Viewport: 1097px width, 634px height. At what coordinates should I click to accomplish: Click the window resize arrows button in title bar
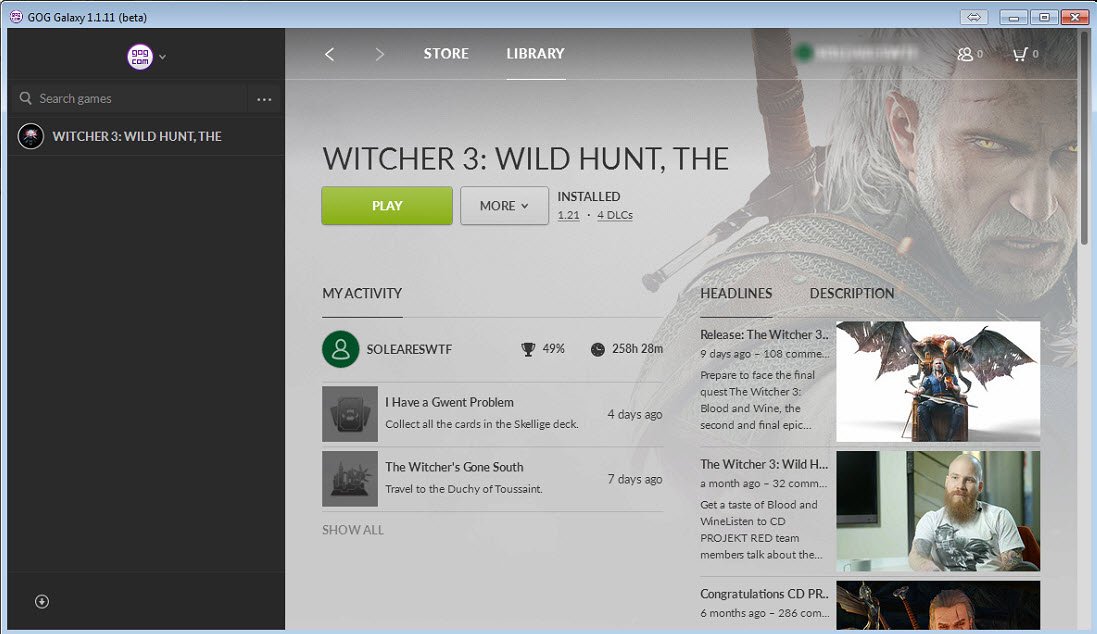pos(974,17)
